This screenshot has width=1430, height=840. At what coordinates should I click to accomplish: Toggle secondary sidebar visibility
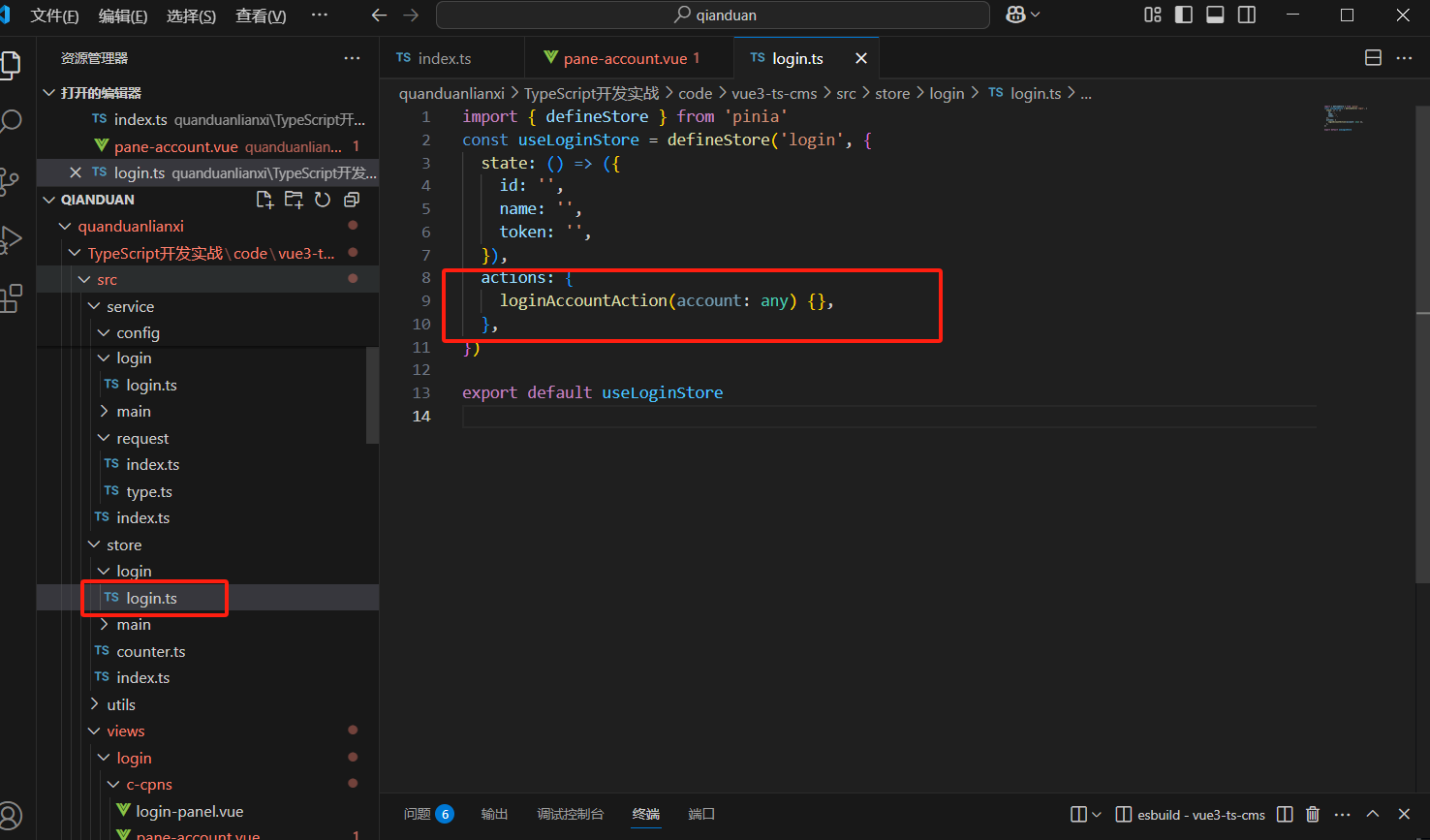pyautogui.click(x=1247, y=15)
